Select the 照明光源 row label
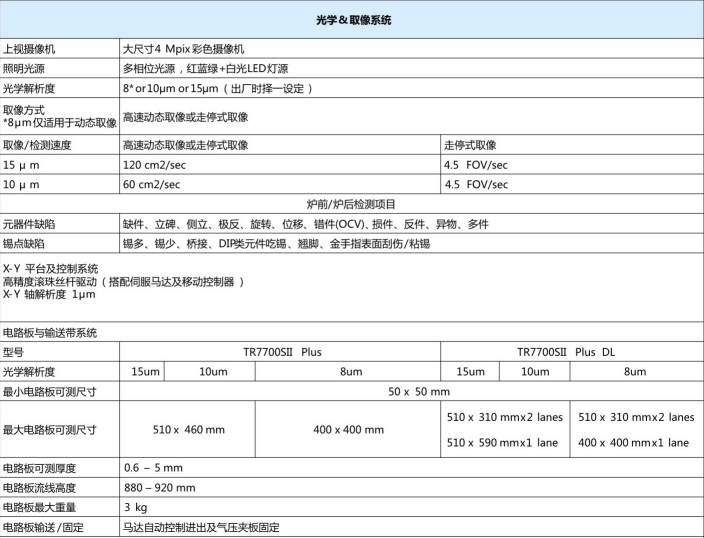704x538 pixels. click(27, 69)
